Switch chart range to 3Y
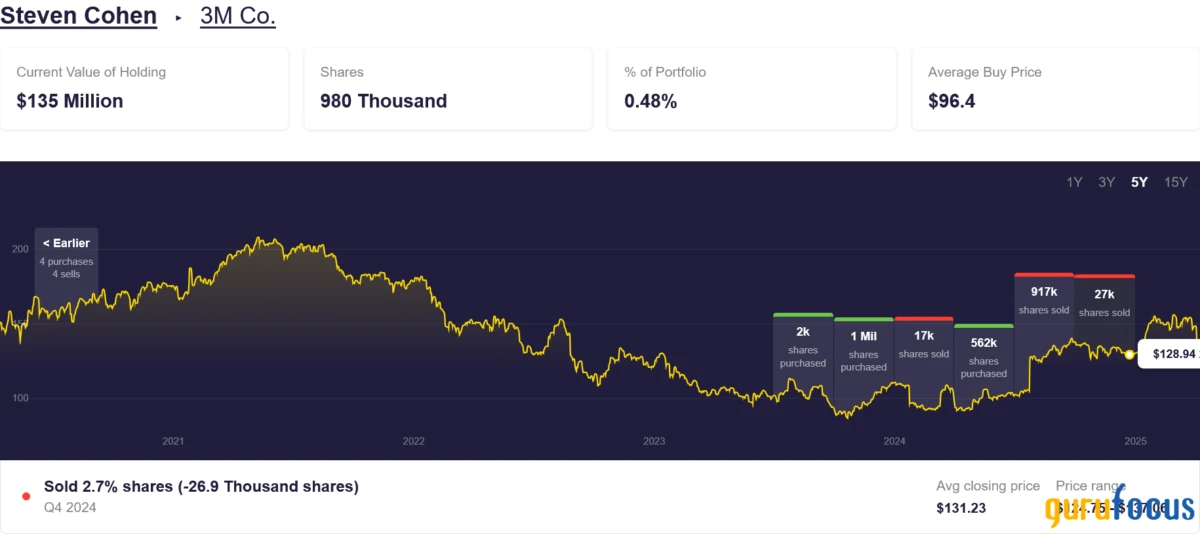1200x537 pixels. [x=1106, y=182]
